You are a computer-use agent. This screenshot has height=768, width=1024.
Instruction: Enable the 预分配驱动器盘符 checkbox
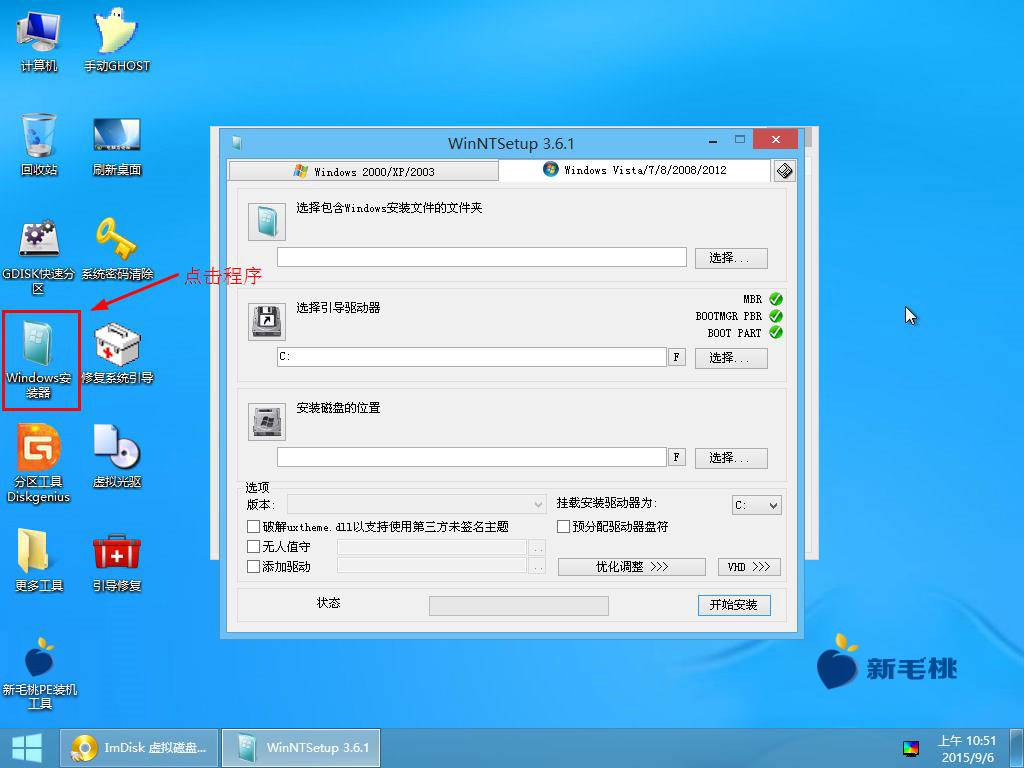(563, 526)
